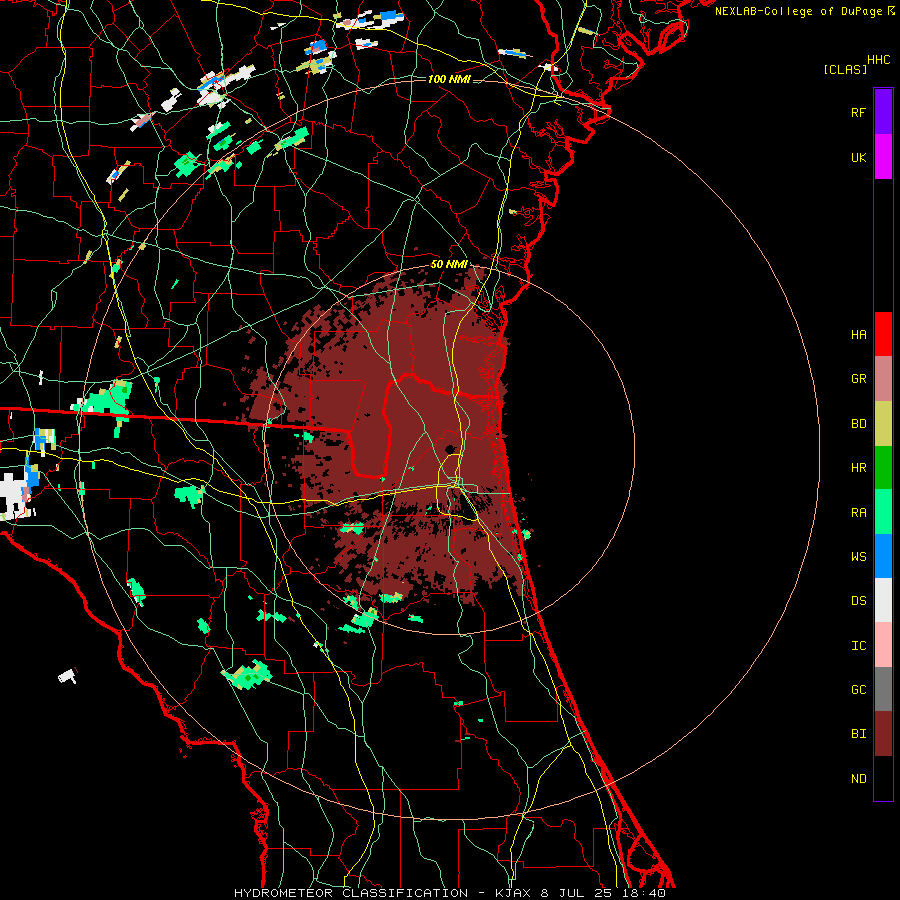Viewport: 900px width, 900px height.
Task: Click the 'NEXLAB-College of DuPage' credit text
Action: 798,11
